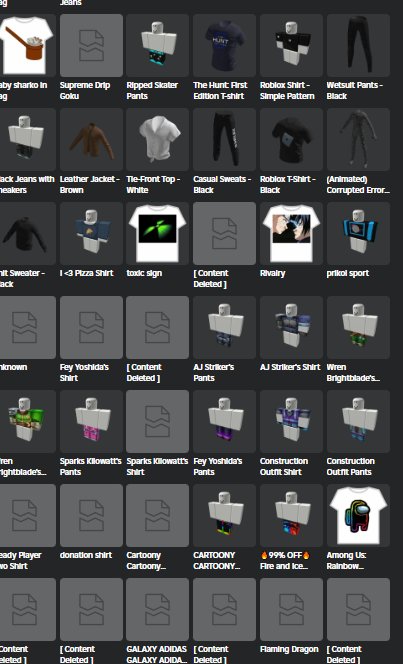Click the 'Construction Outfit Pants' title
403x664 pixels.
tap(351, 467)
